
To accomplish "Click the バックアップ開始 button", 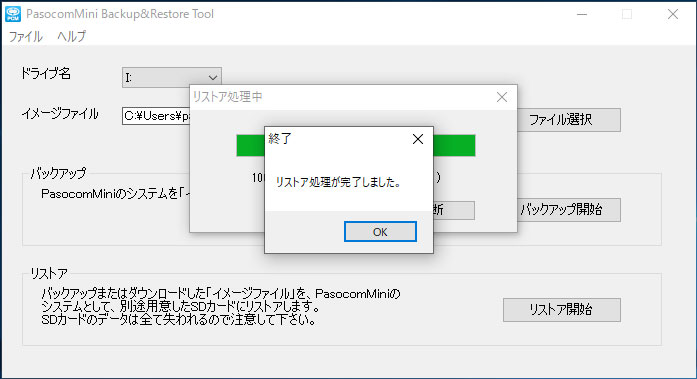I will pos(569,209).
